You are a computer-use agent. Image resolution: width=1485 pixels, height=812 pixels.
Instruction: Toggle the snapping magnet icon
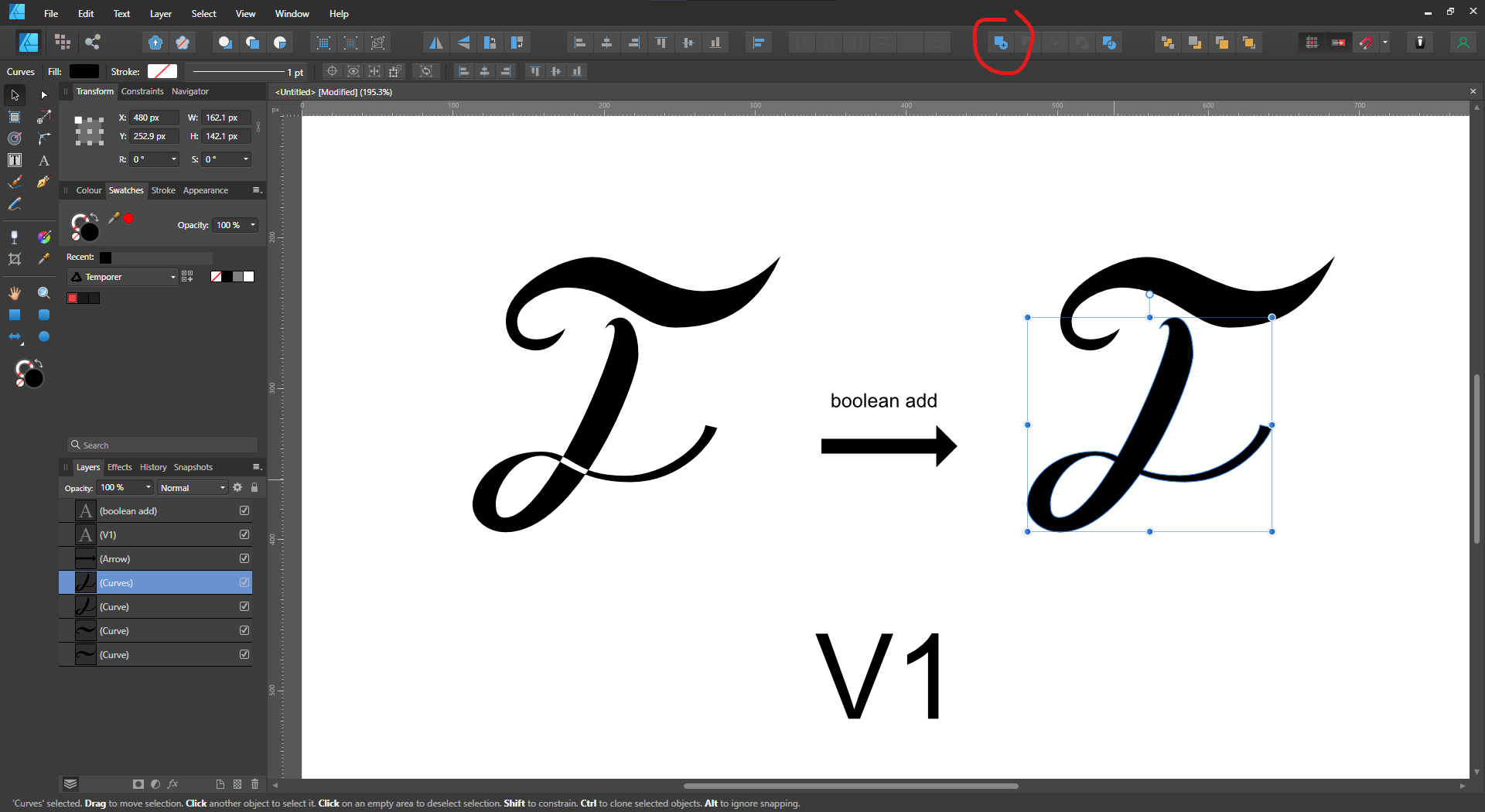tap(1366, 43)
